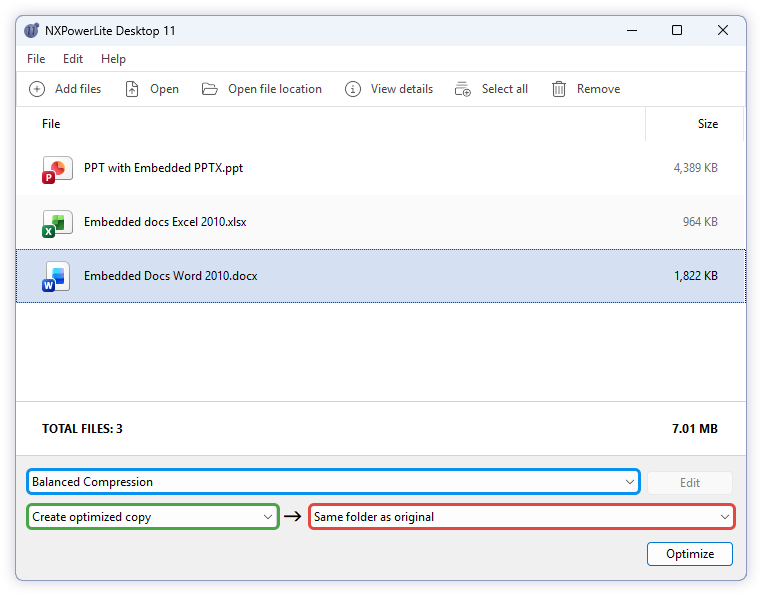Image resolution: width=762 pixels, height=596 pixels.
Task: Click the 4,389 KB size value
Action: click(695, 168)
